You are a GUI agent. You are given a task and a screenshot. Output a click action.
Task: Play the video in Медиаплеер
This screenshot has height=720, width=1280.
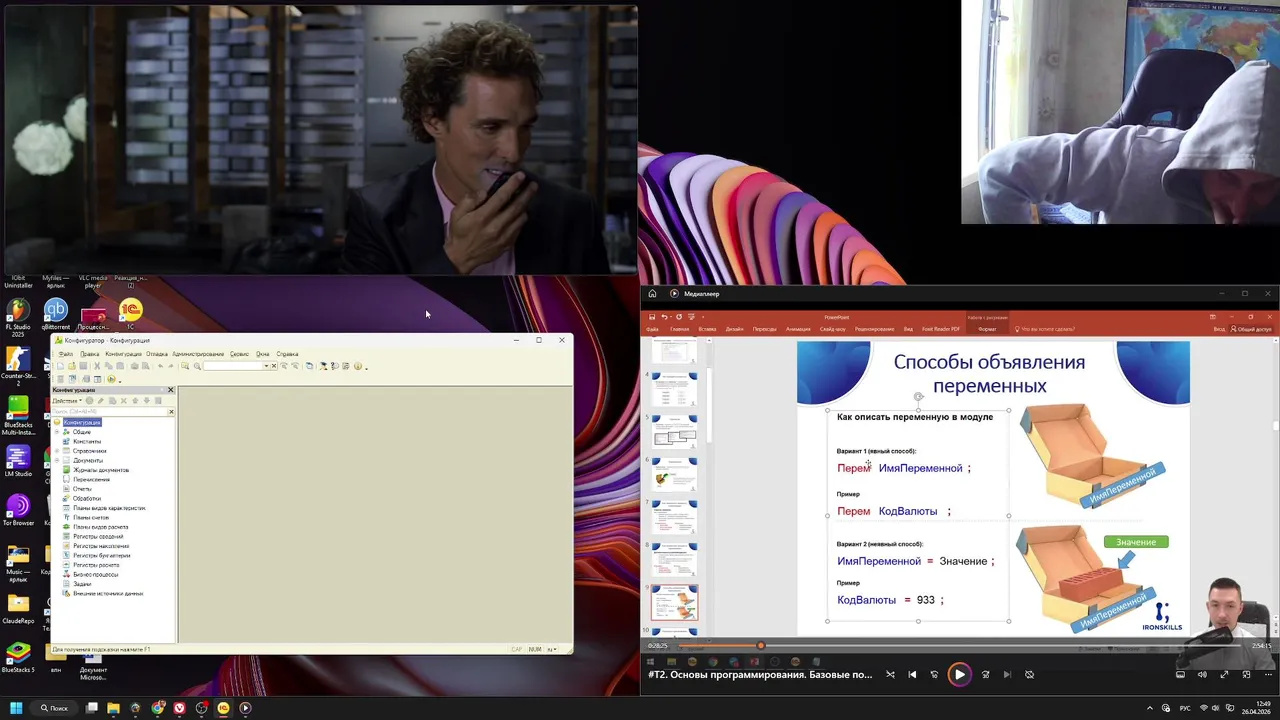point(959,674)
